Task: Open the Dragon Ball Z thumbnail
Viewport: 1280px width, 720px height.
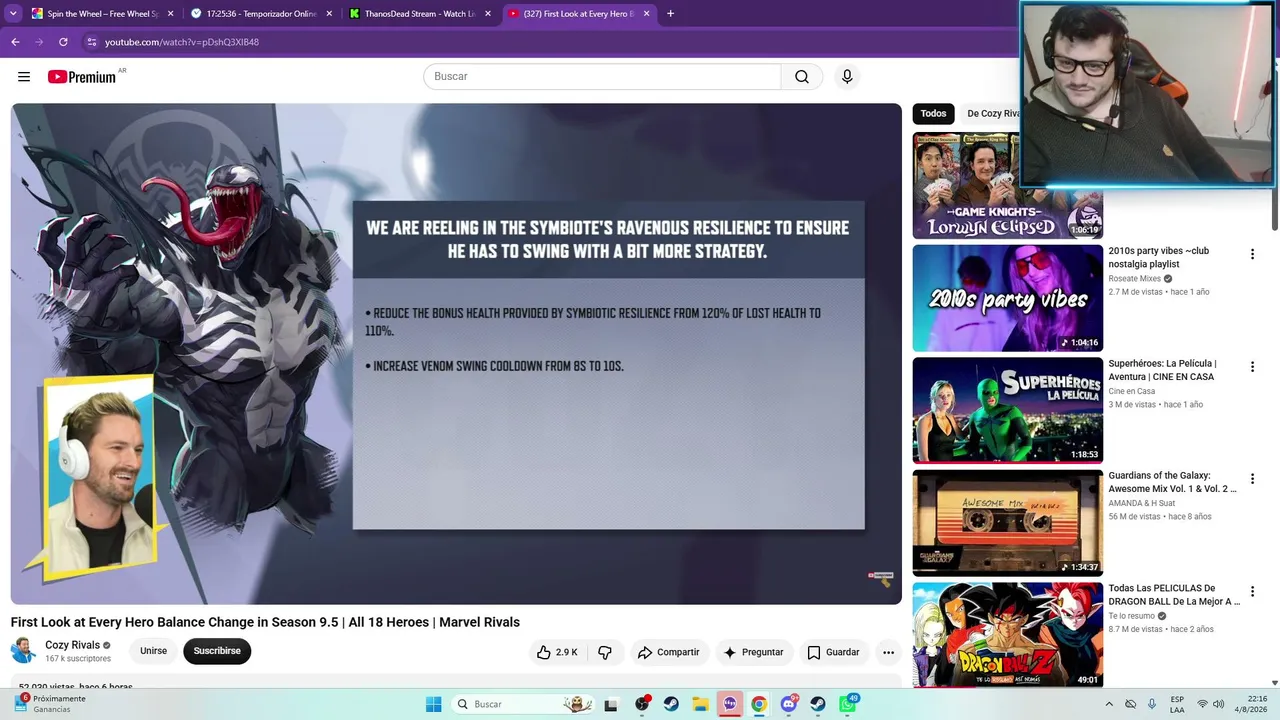Action: 1007,635
